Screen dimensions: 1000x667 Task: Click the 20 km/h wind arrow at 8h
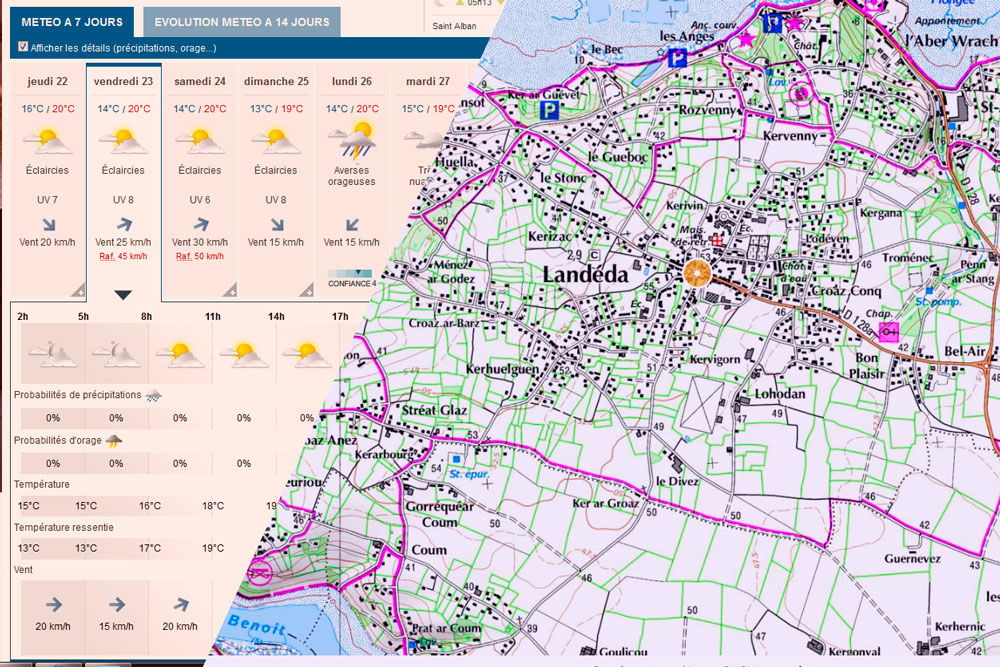point(180,605)
